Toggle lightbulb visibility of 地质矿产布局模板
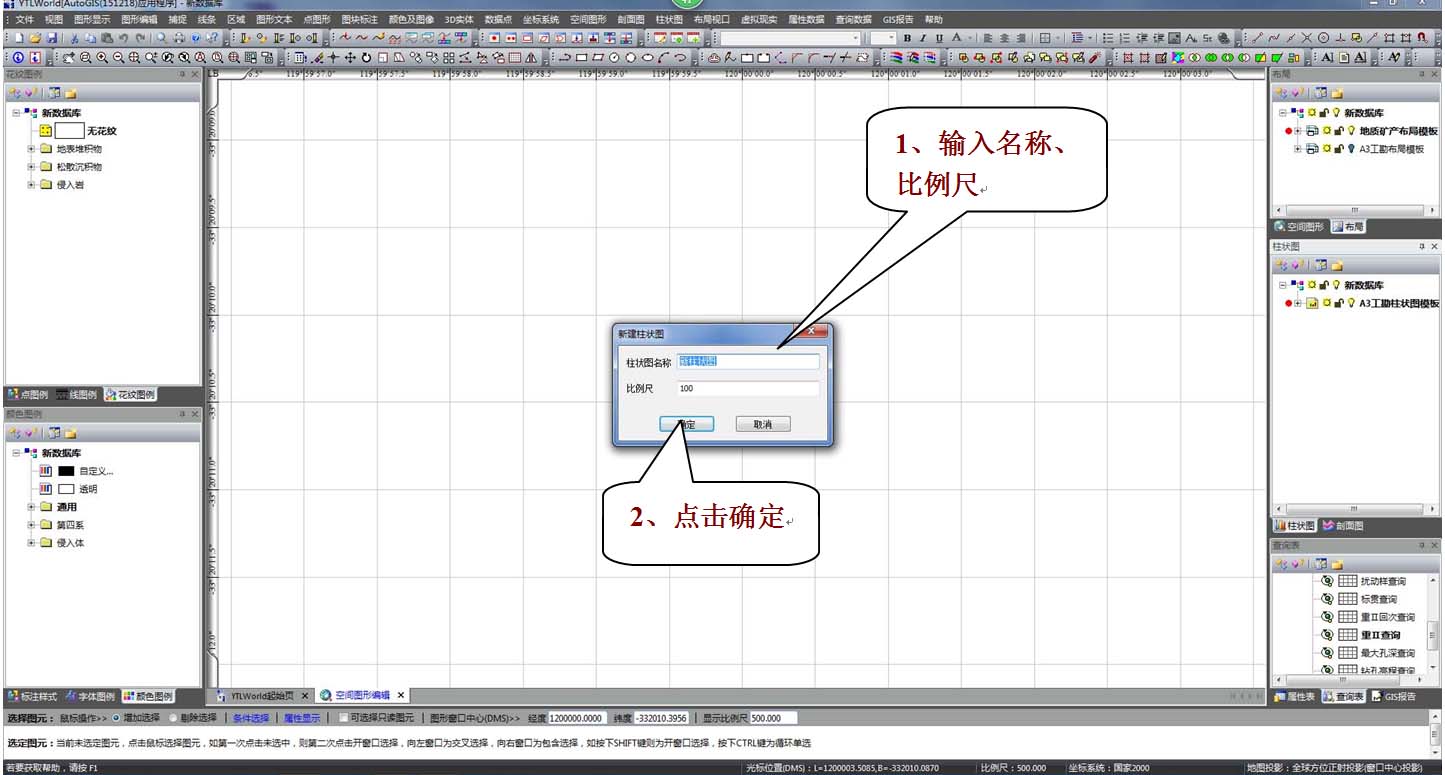This screenshot has height=775, width=1445. click(x=1351, y=131)
